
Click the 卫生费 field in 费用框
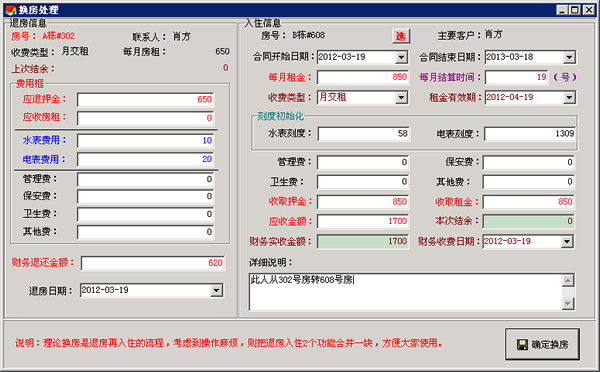click(x=145, y=214)
